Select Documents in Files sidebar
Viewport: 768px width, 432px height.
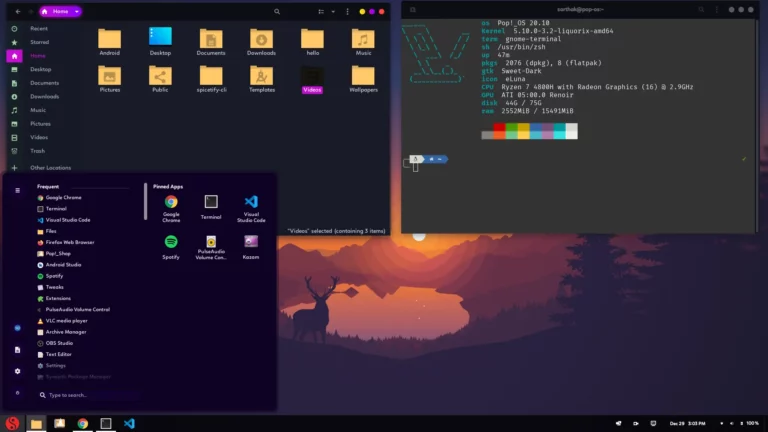pos(44,83)
